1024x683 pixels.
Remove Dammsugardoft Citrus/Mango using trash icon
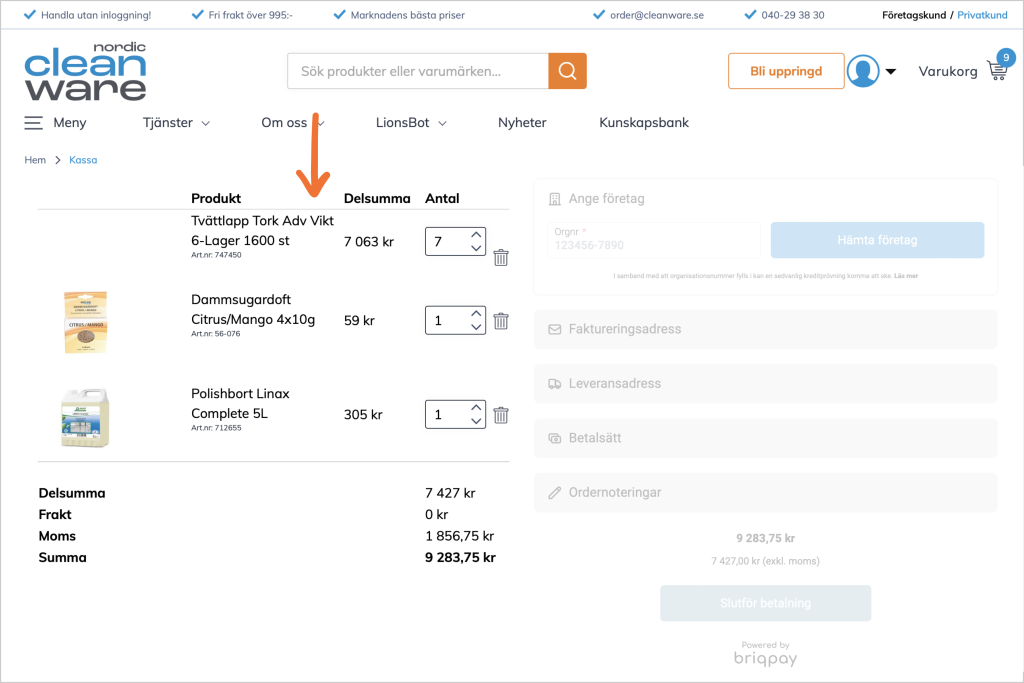[x=501, y=321]
